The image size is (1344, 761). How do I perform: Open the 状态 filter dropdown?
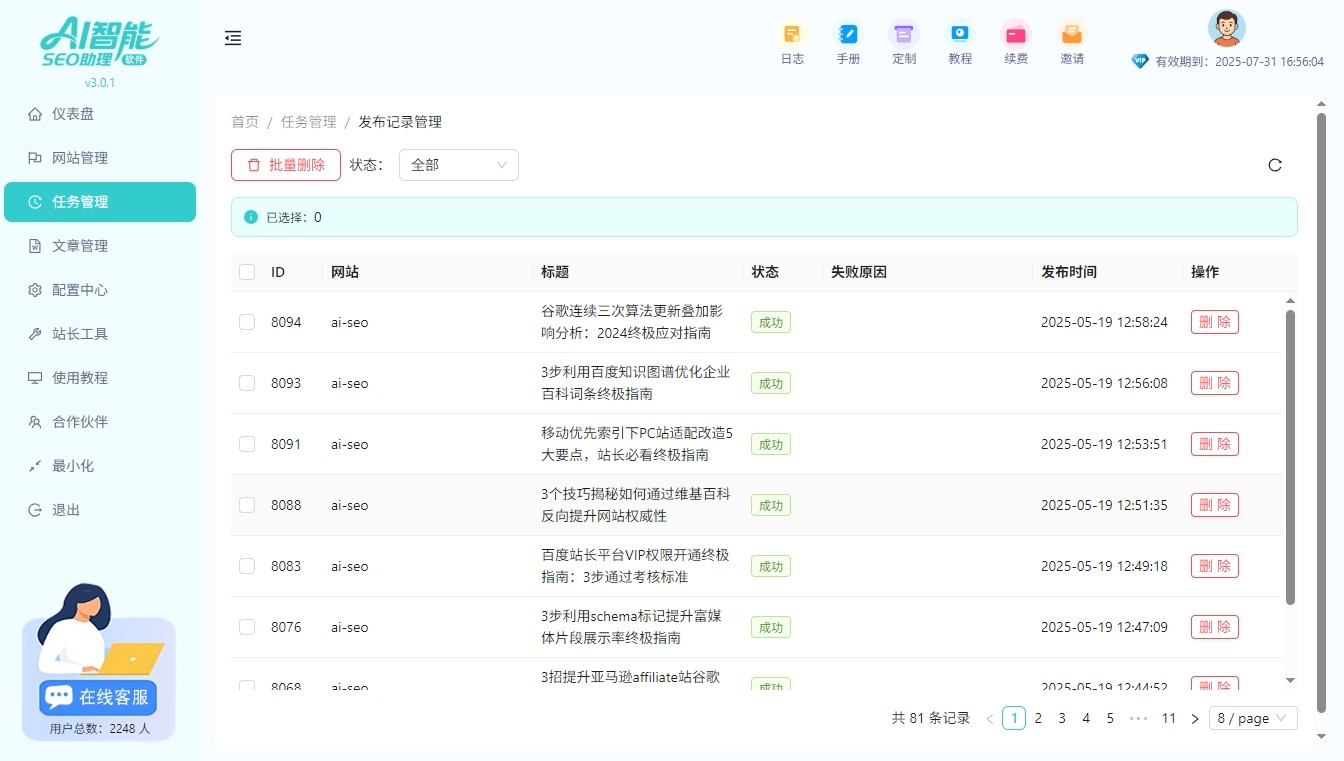(x=458, y=165)
